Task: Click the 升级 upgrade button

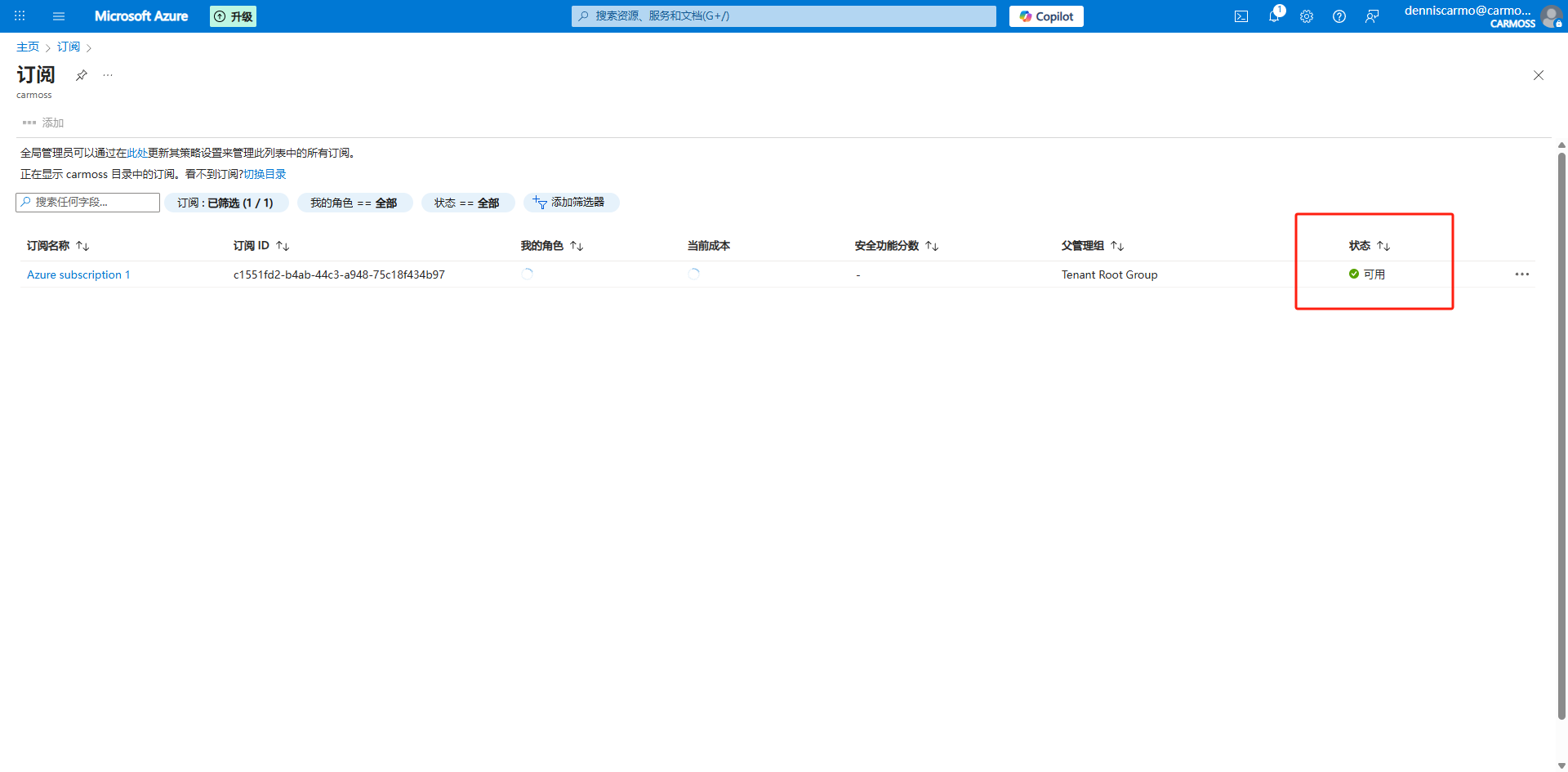Action: click(234, 16)
